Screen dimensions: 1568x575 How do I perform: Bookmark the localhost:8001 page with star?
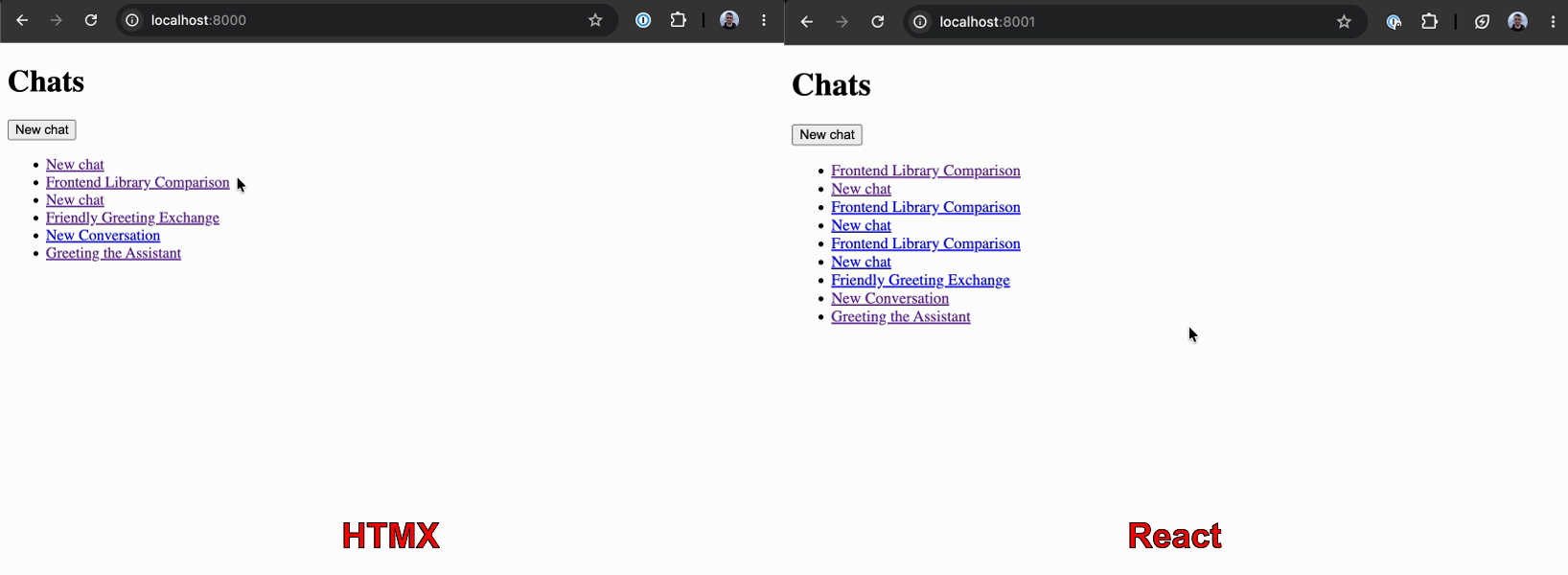click(x=1344, y=22)
